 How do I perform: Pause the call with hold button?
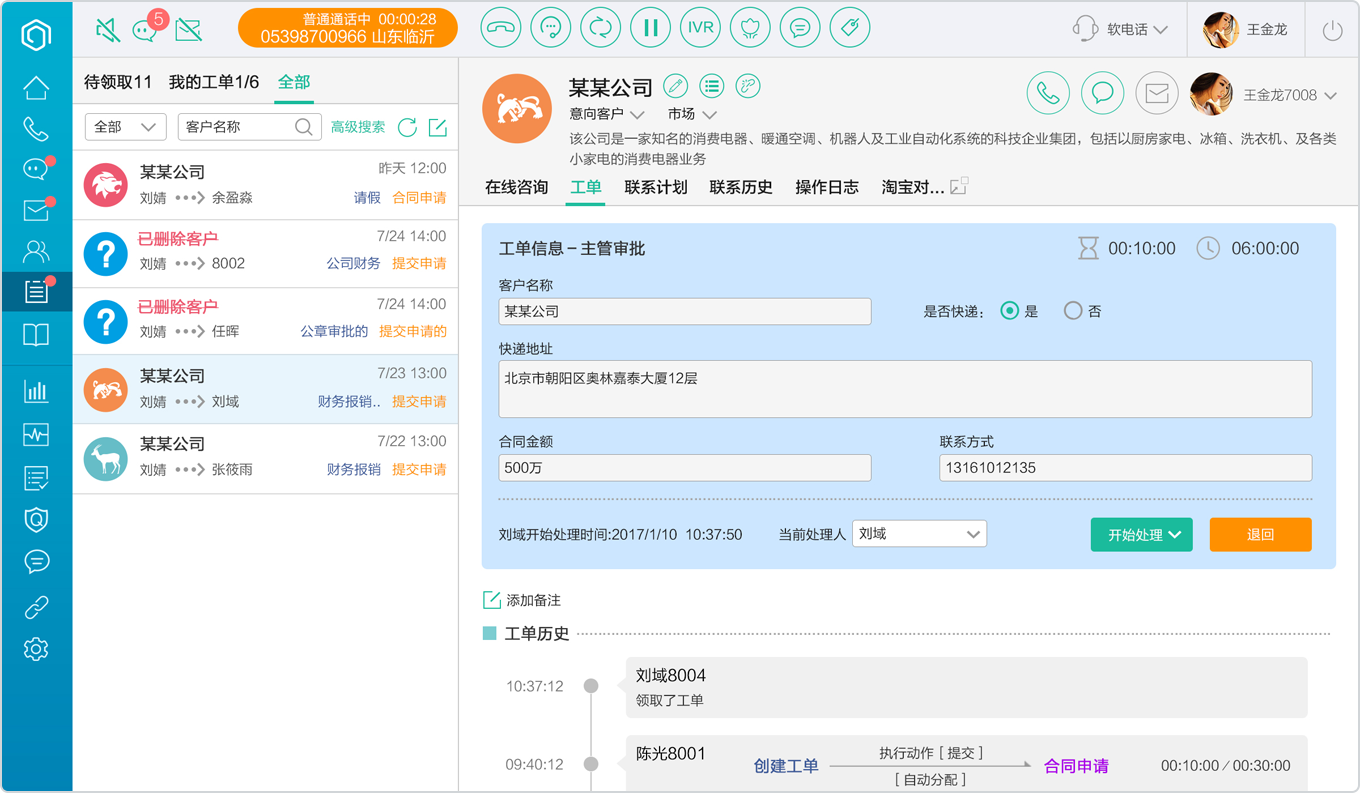click(x=651, y=28)
